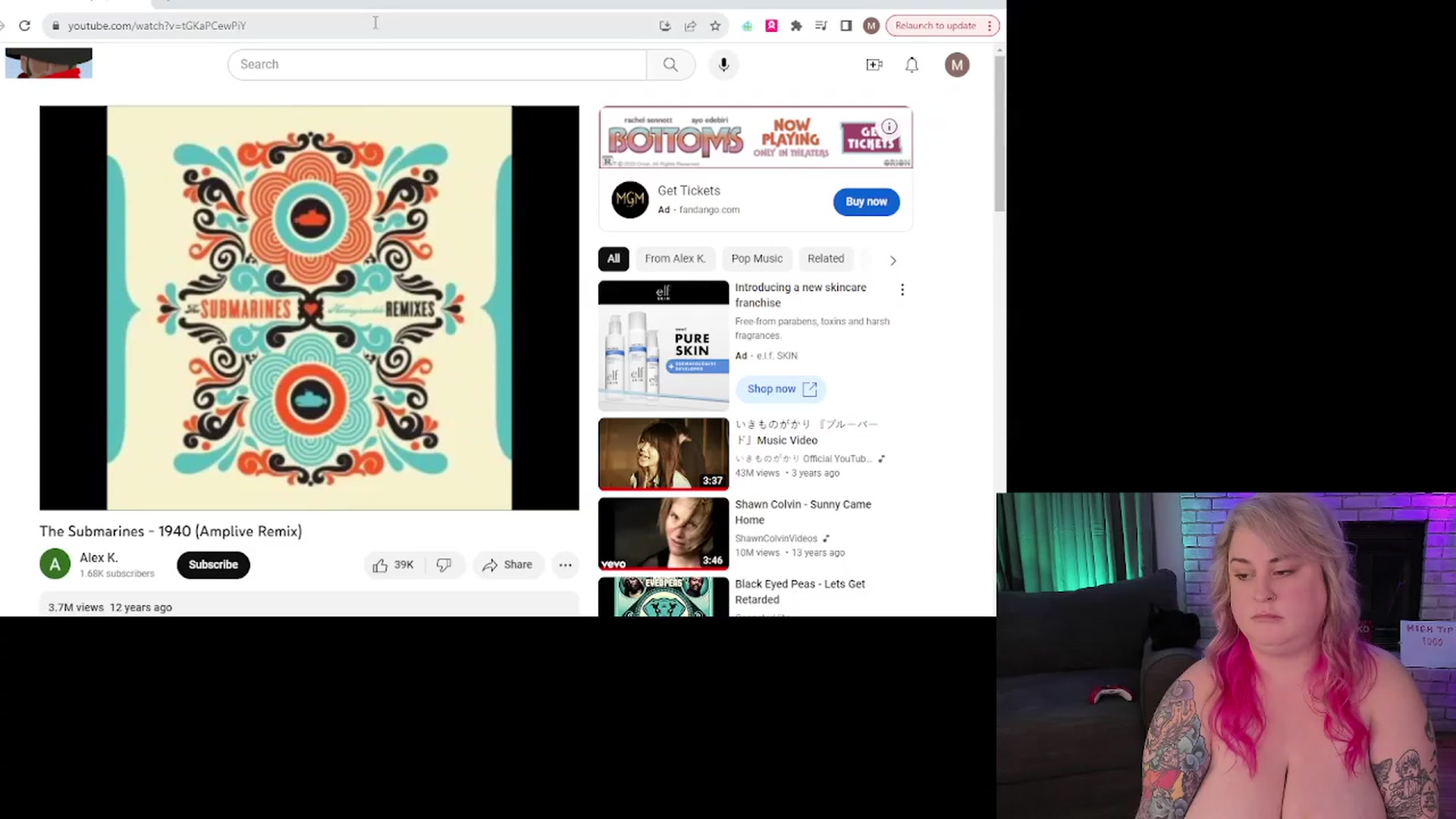Viewport: 1456px width, 819px height.
Task: Click the Bottoms movie ad banner
Action: [756, 137]
